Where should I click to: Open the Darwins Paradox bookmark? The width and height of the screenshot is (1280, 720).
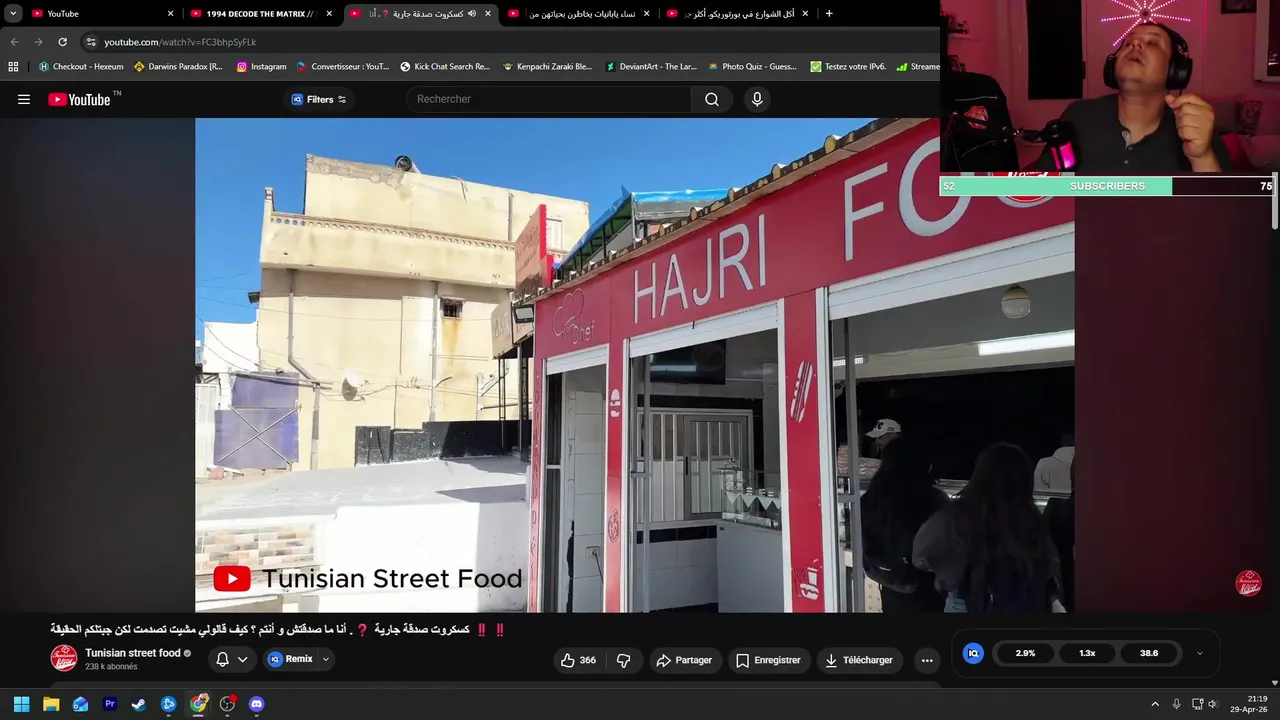(x=178, y=66)
